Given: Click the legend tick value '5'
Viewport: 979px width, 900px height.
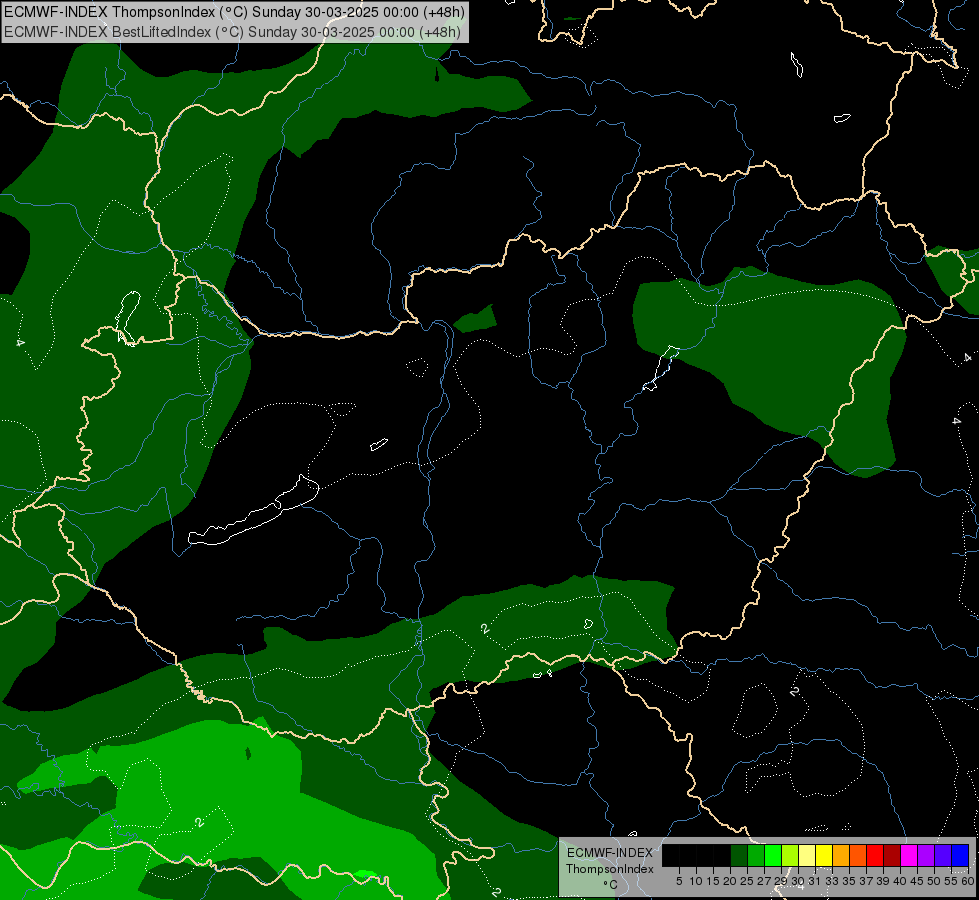Looking at the screenshot, I should tap(679, 881).
